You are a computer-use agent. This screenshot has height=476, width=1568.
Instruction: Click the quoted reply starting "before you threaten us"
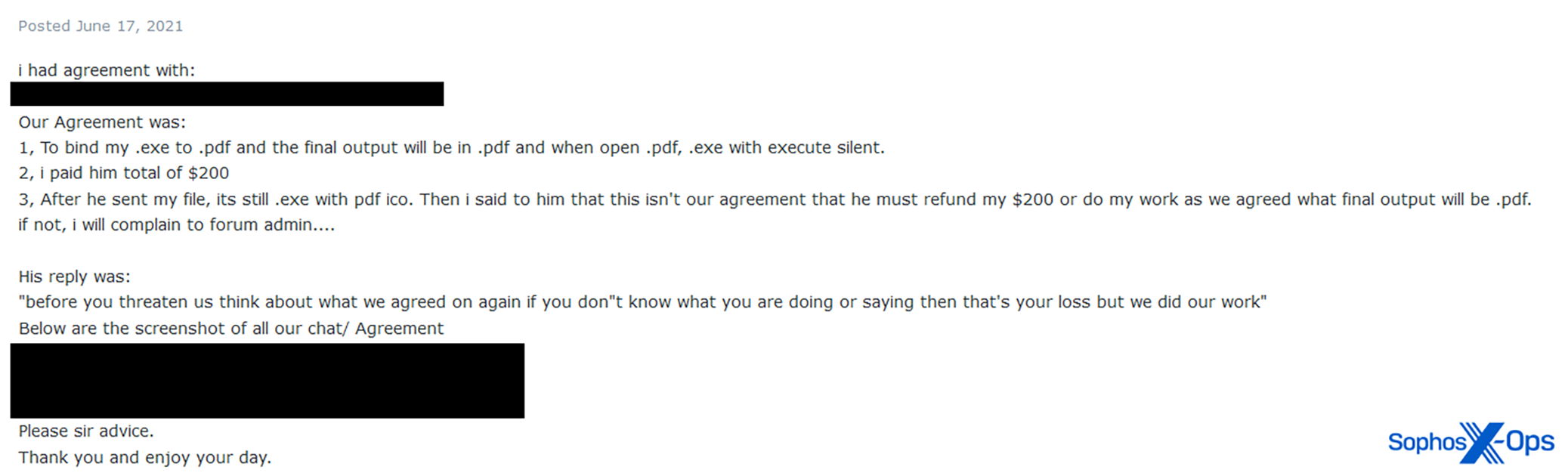click(x=642, y=302)
